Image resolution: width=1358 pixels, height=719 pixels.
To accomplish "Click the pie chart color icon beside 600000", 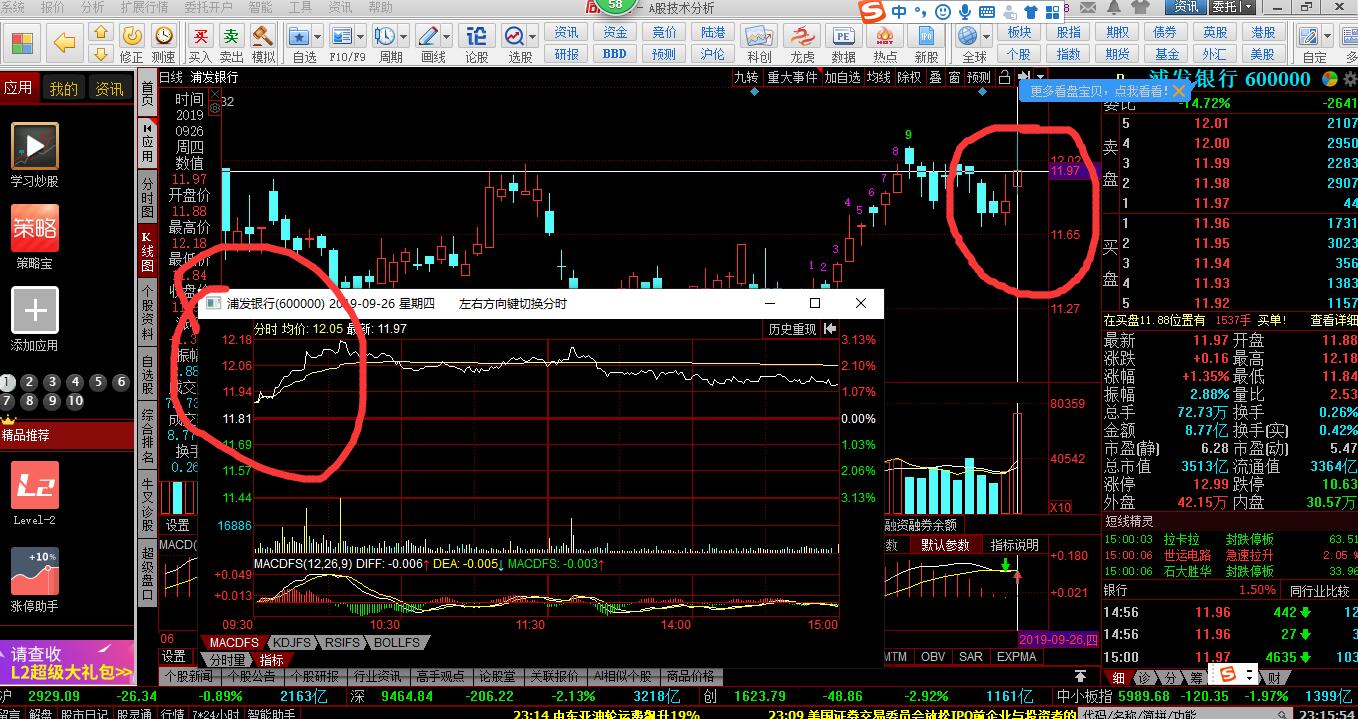I will click(1329, 79).
